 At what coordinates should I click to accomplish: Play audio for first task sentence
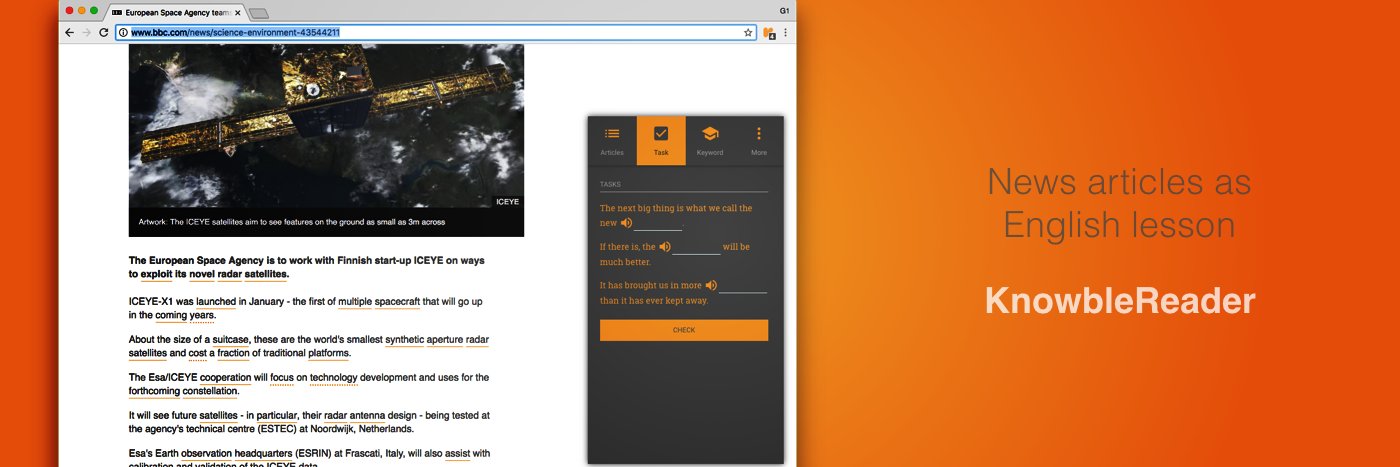626,223
